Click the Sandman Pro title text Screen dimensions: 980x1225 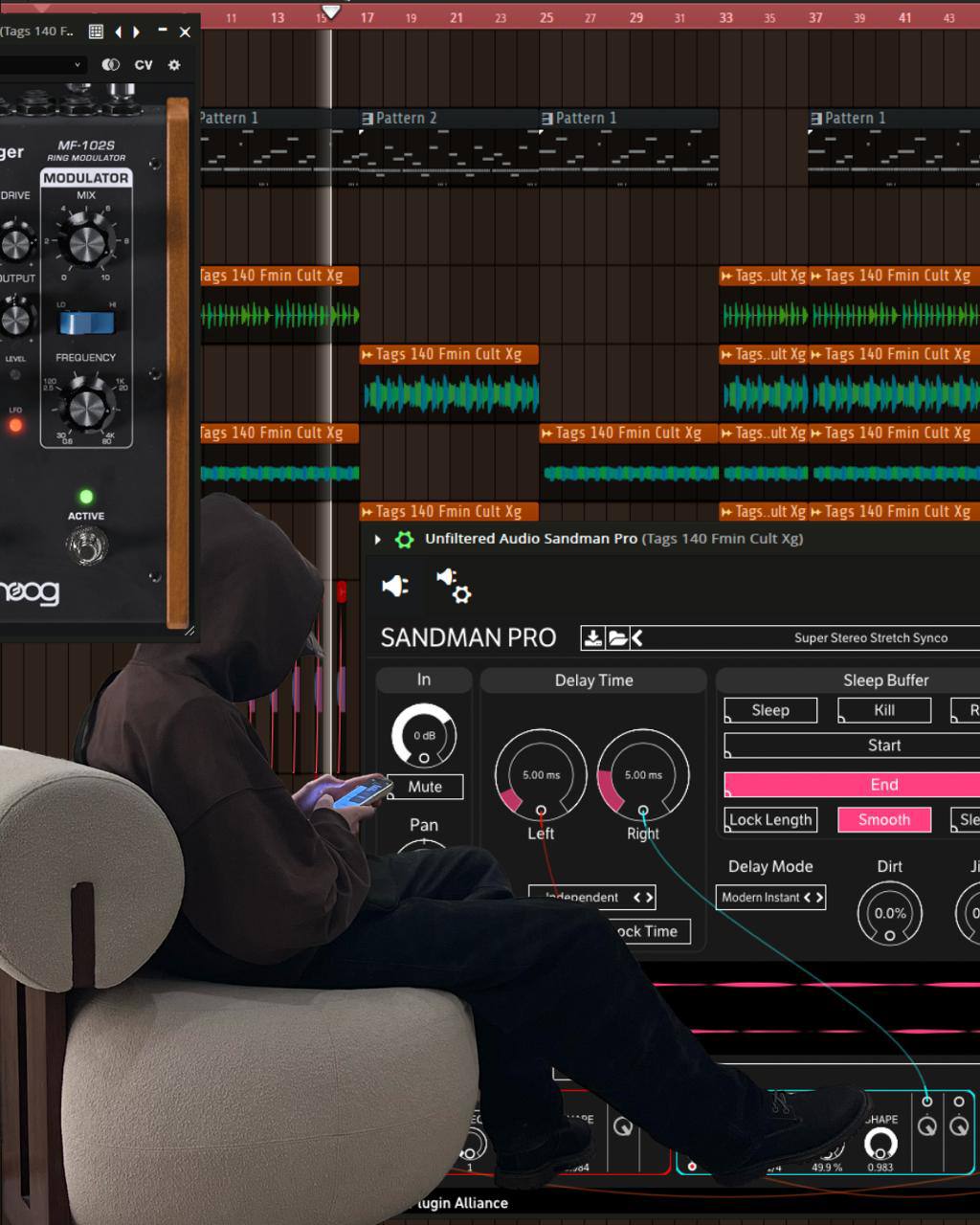click(x=468, y=637)
